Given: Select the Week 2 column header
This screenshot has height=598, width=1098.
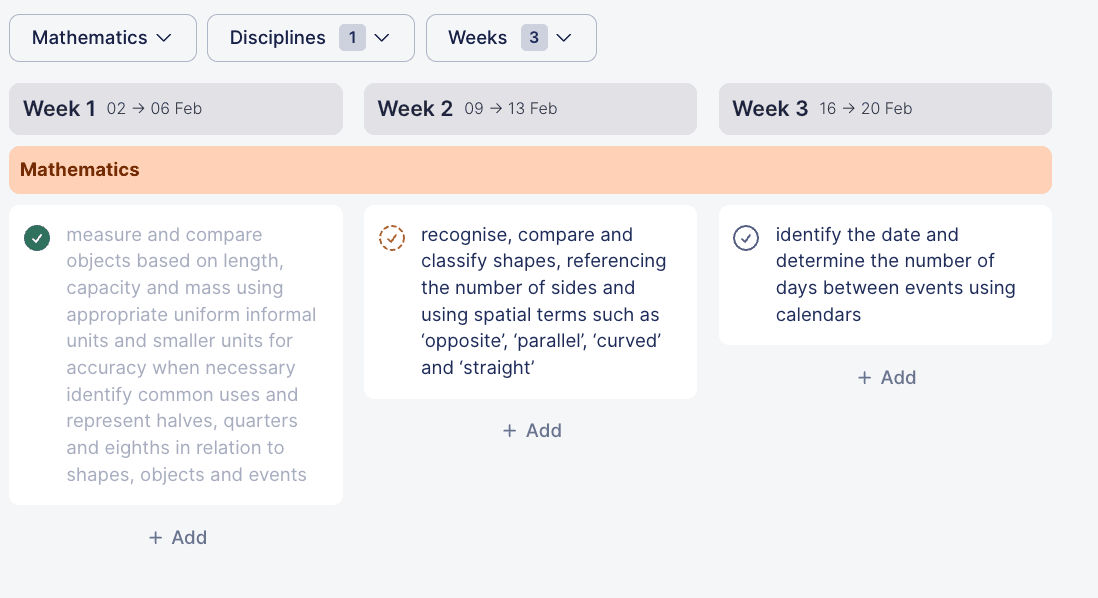Looking at the screenshot, I should 530,109.
